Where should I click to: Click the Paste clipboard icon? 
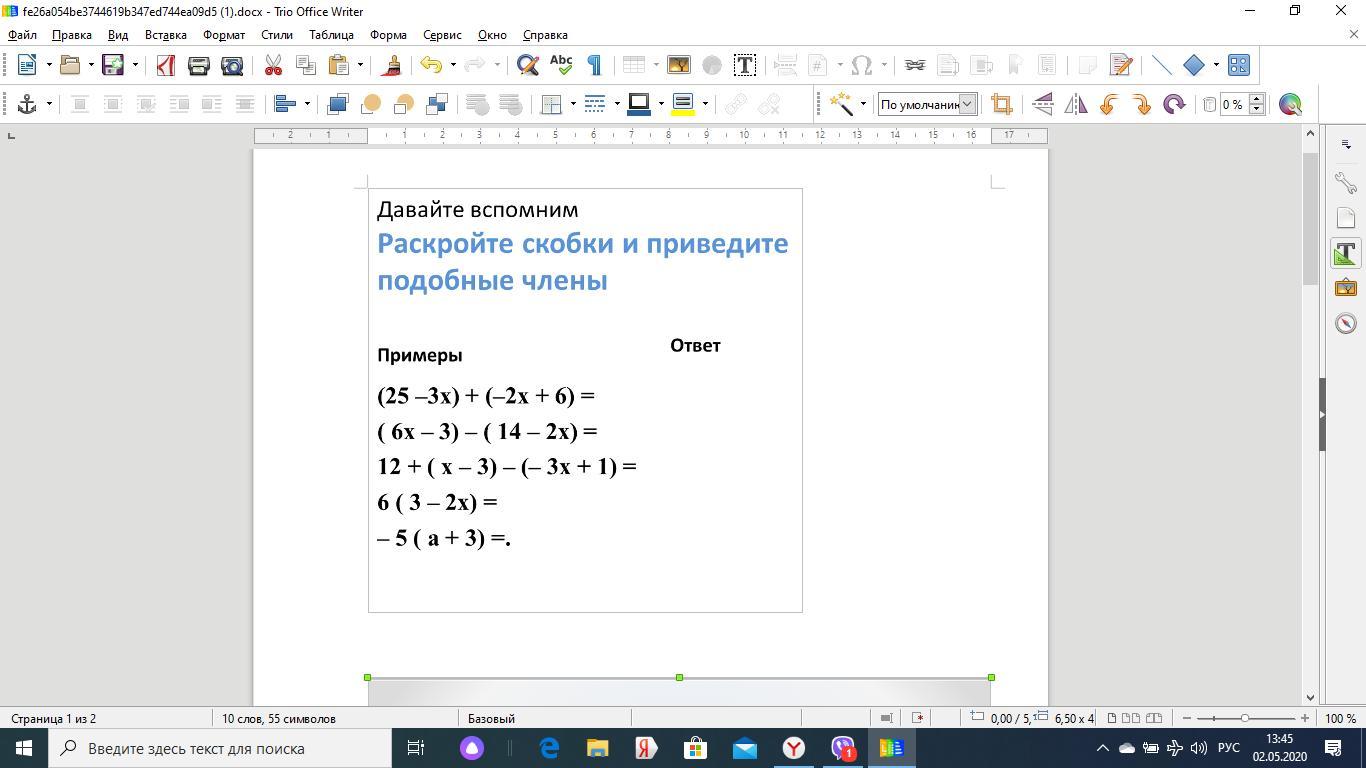338,65
